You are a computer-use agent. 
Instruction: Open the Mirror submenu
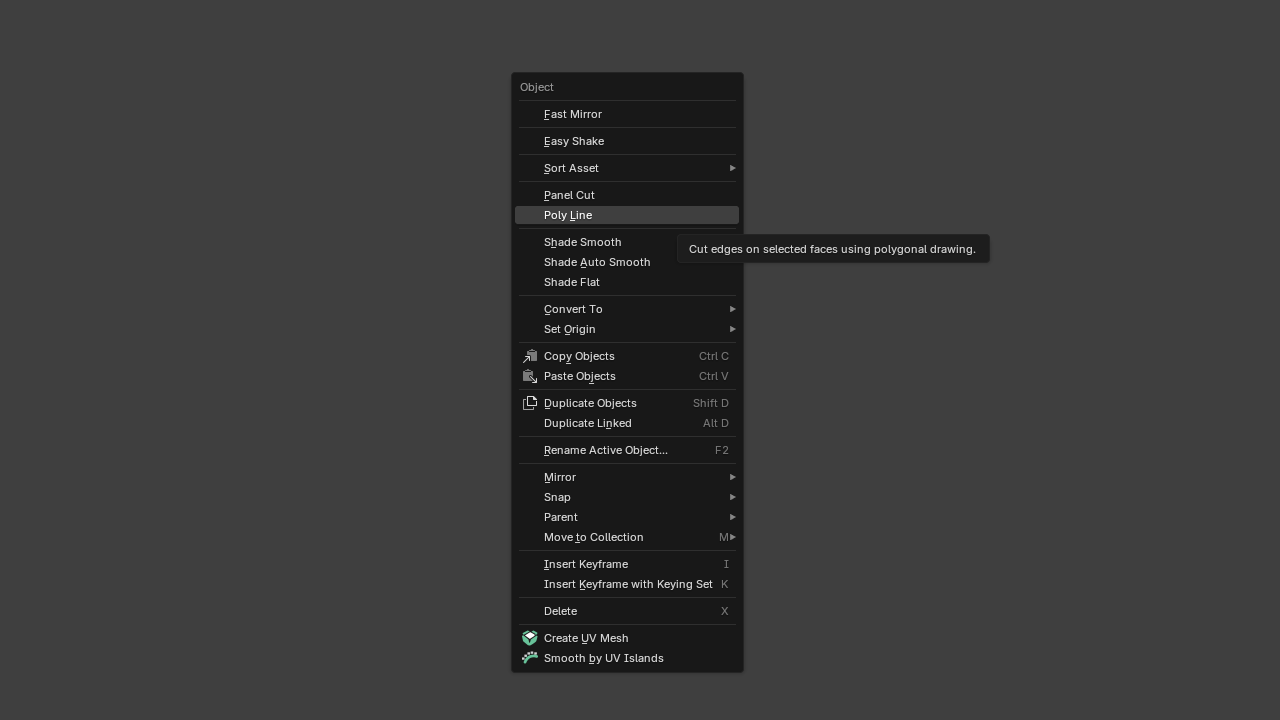point(560,477)
